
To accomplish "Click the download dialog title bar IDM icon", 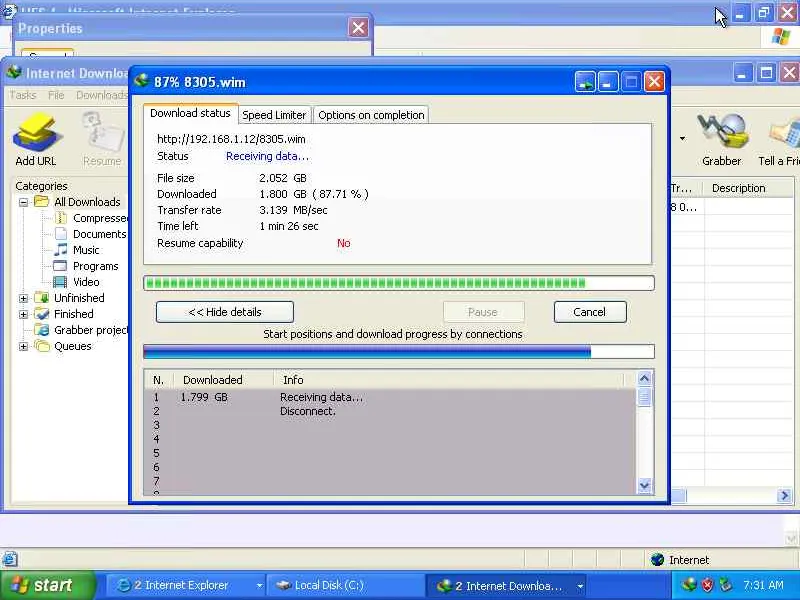I will point(141,81).
